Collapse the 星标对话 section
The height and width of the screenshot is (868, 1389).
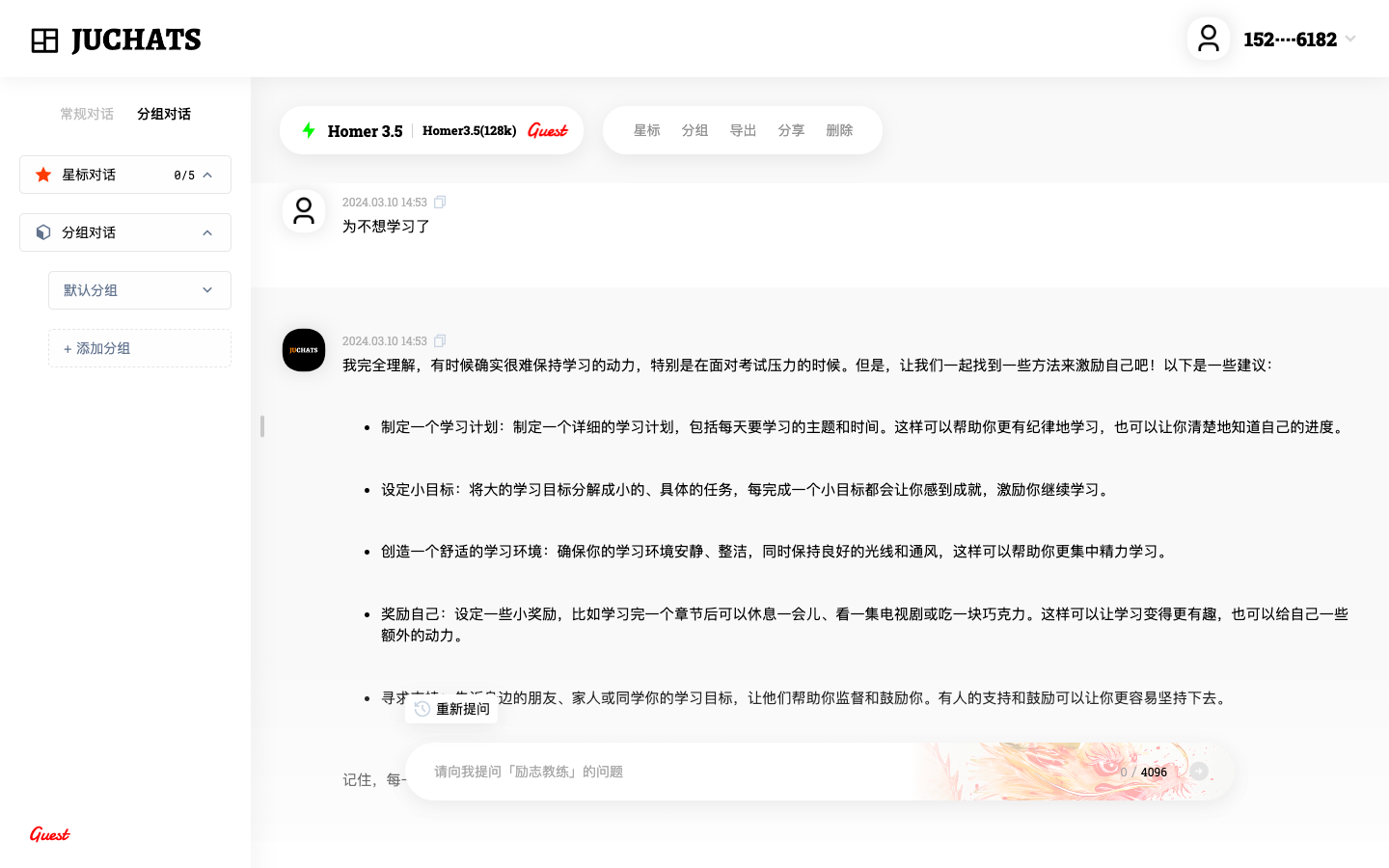click(x=207, y=175)
